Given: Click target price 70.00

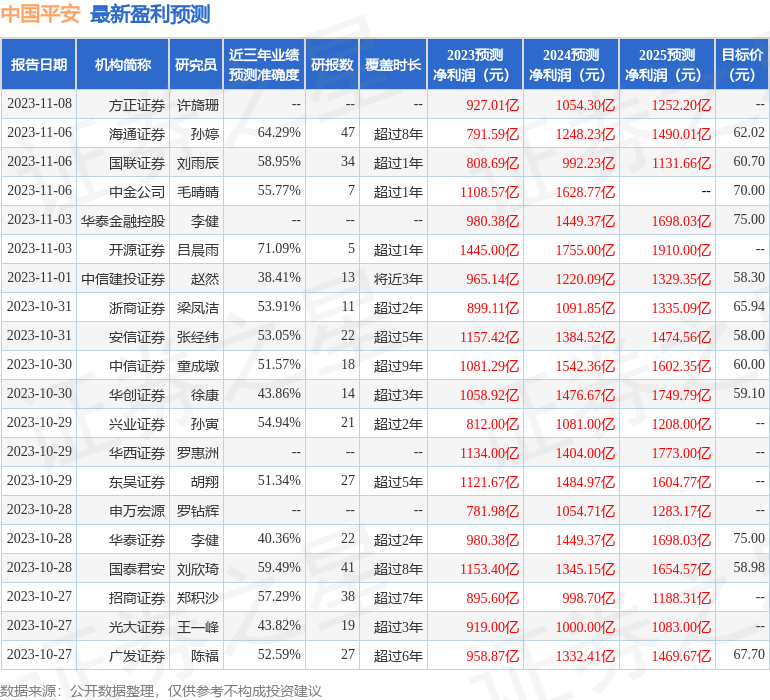Looking at the screenshot, I should click(x=749, y=190).
